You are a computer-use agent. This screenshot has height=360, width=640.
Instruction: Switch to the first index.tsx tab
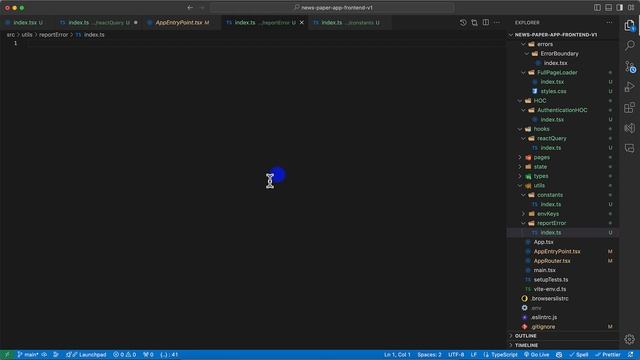point(24,22)
